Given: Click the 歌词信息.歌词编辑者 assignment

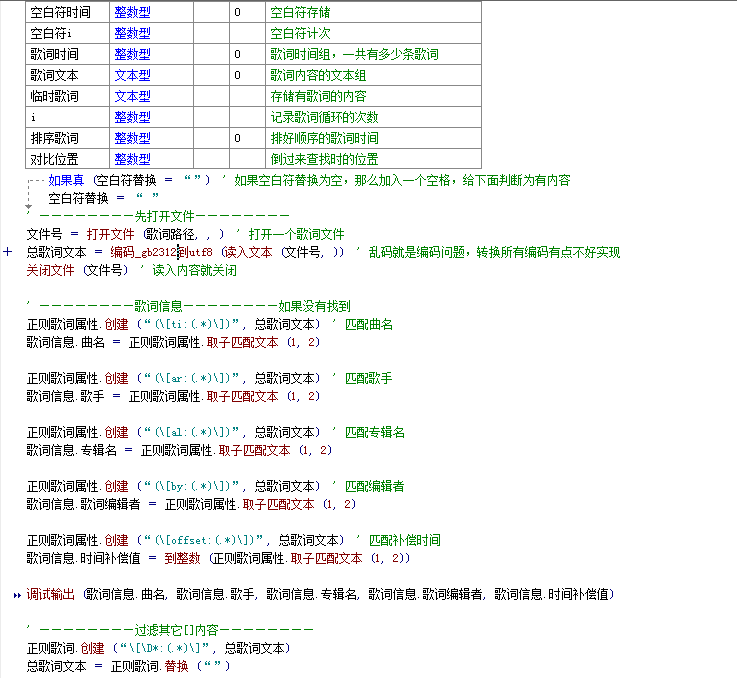Looking at the screenshot, I should [x=191, y=505].
